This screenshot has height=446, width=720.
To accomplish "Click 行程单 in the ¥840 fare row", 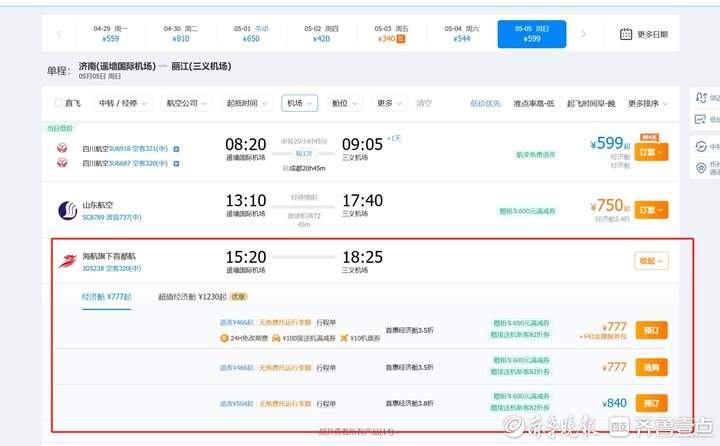I will [326, 404].
